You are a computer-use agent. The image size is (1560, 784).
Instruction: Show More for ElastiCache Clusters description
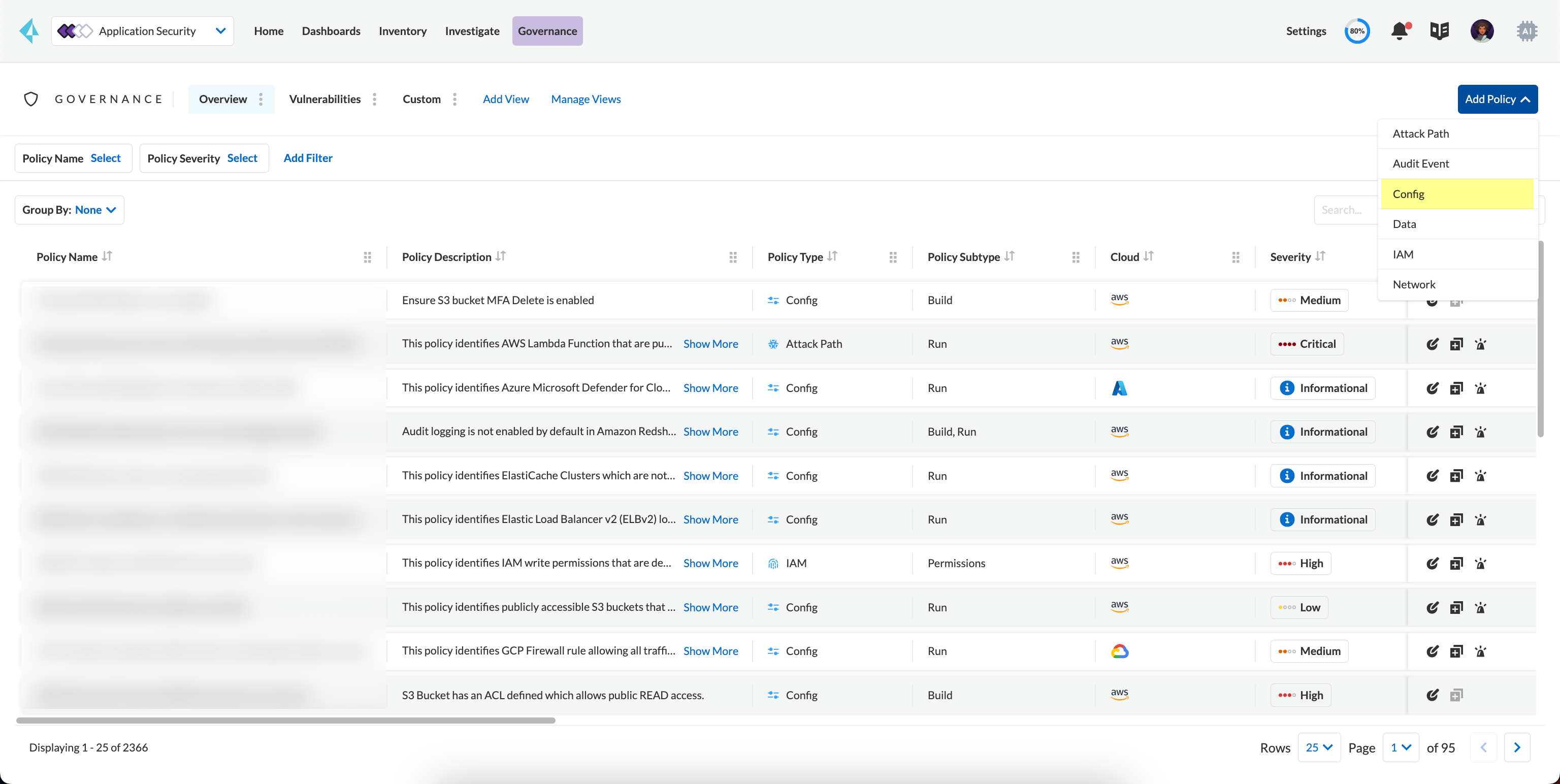(x=710, y=476)
